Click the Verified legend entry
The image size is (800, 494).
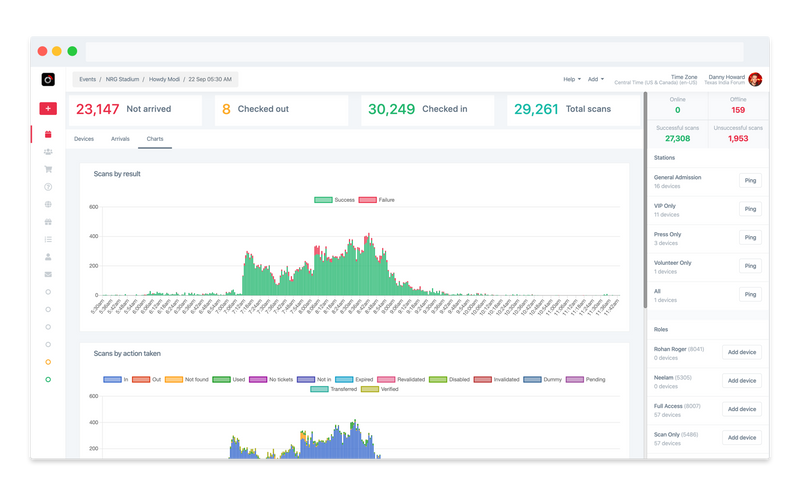coord(380,389)
